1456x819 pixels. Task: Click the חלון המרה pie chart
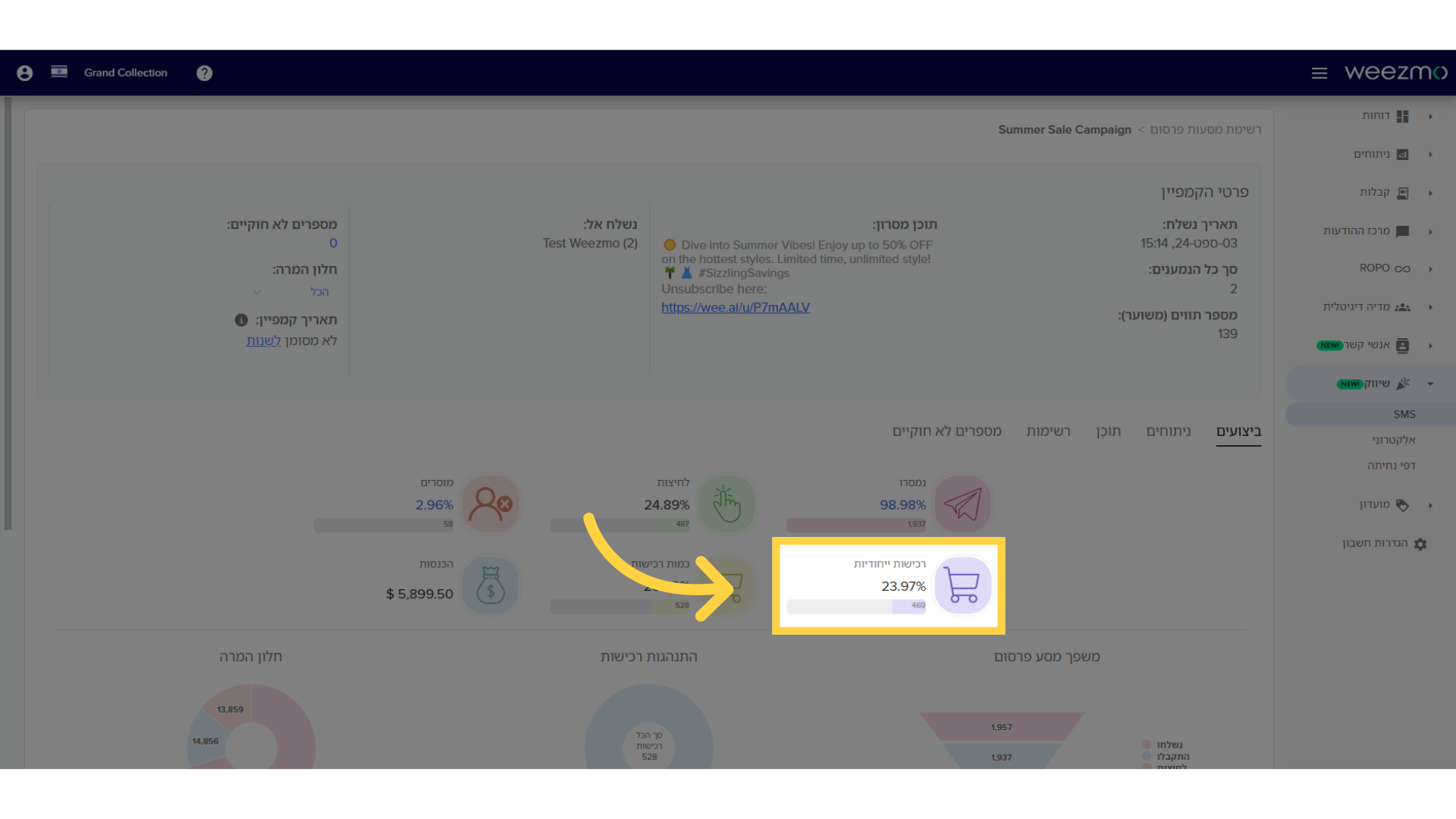tap(251, 728)
